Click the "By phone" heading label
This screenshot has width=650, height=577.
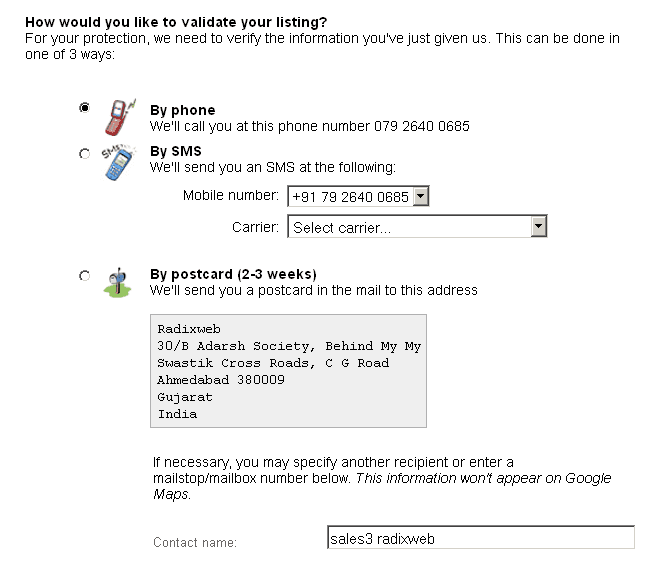pos(182,110)
